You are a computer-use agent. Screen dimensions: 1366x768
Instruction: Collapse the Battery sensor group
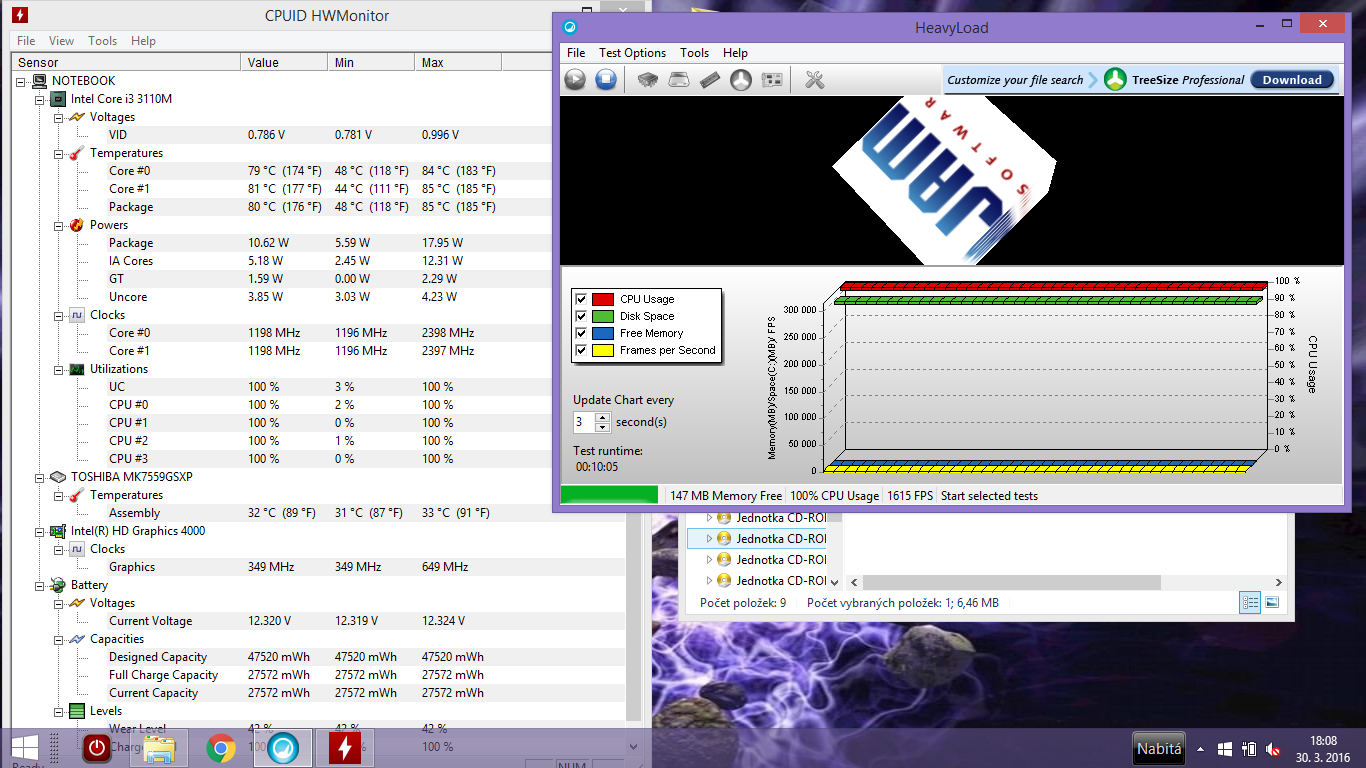click(x=40, y=585)
